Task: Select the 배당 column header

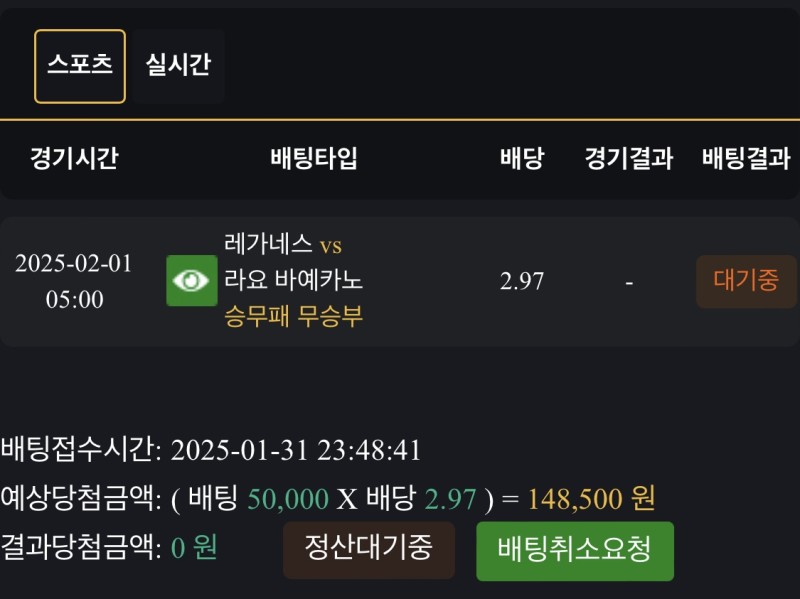Action: [x=521, y=158]
